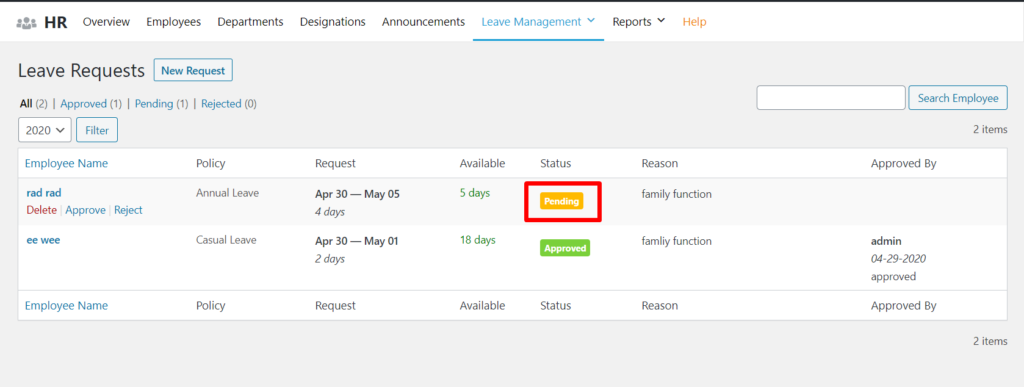
Task: Approve rad rad's leave request
Action: [x=86, y=210]
